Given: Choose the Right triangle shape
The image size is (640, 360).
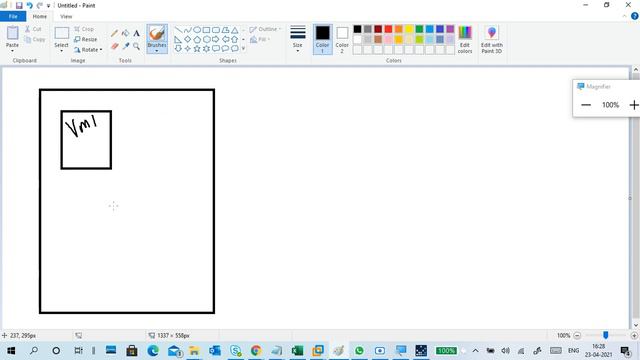Looking at the screenshot, I should (178, 39).
